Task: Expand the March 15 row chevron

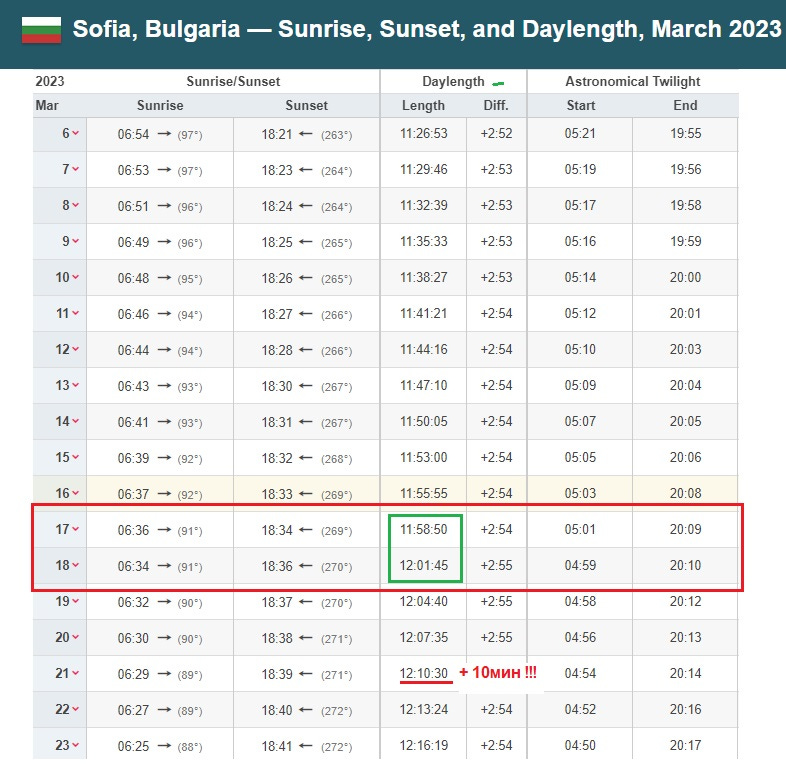Action: tap(75, 457)
